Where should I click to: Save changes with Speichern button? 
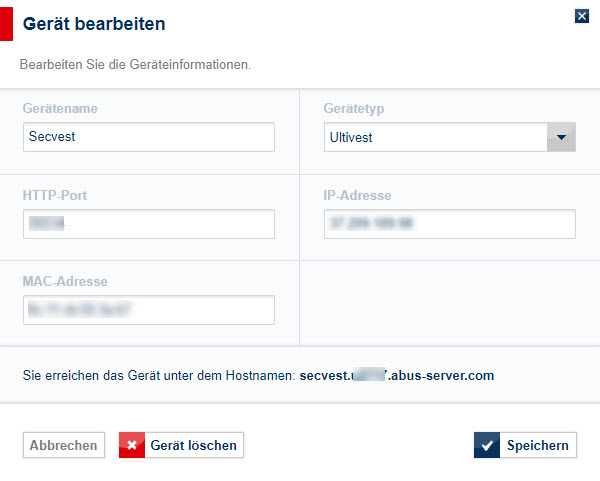pyautogui.click(x=525, y=445)
